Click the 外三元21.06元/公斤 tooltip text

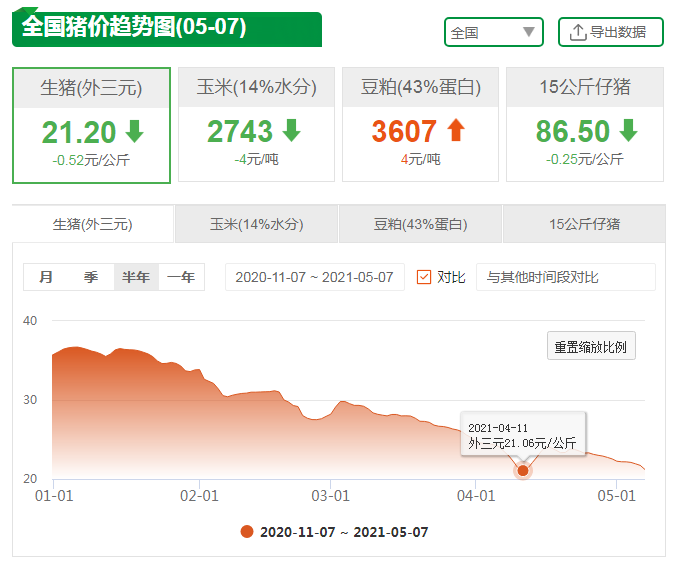(522, 443)
